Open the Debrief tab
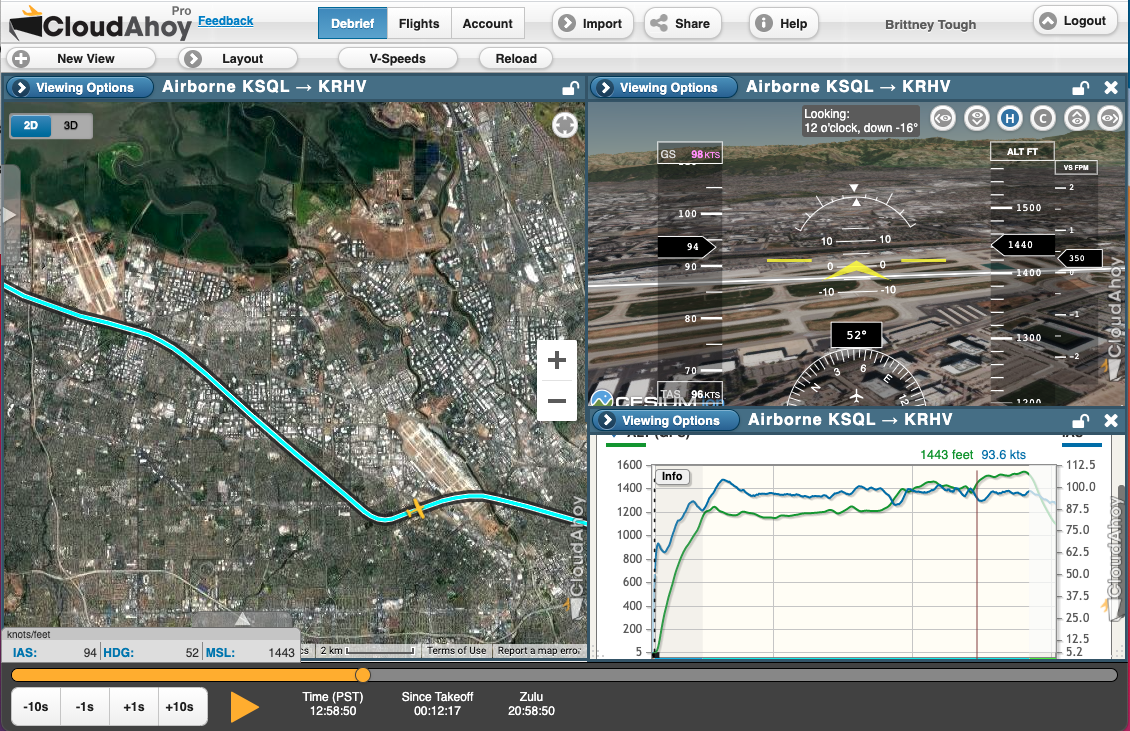Viewport: 1130px width, 731px height. tap(352, 23)
